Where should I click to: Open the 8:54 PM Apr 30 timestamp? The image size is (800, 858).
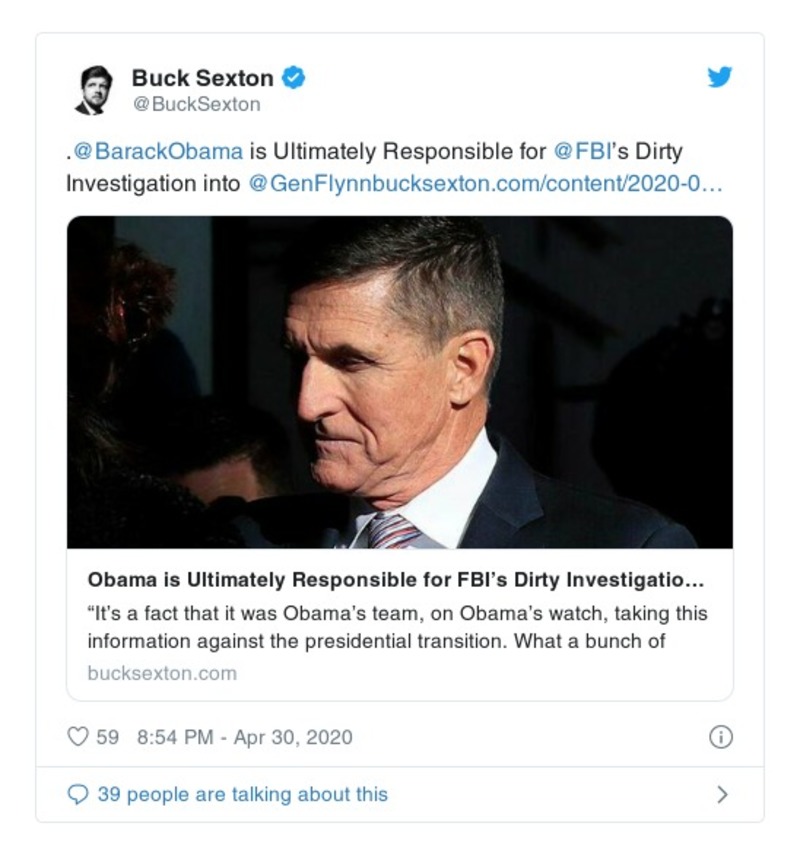(x=244, y=737)
